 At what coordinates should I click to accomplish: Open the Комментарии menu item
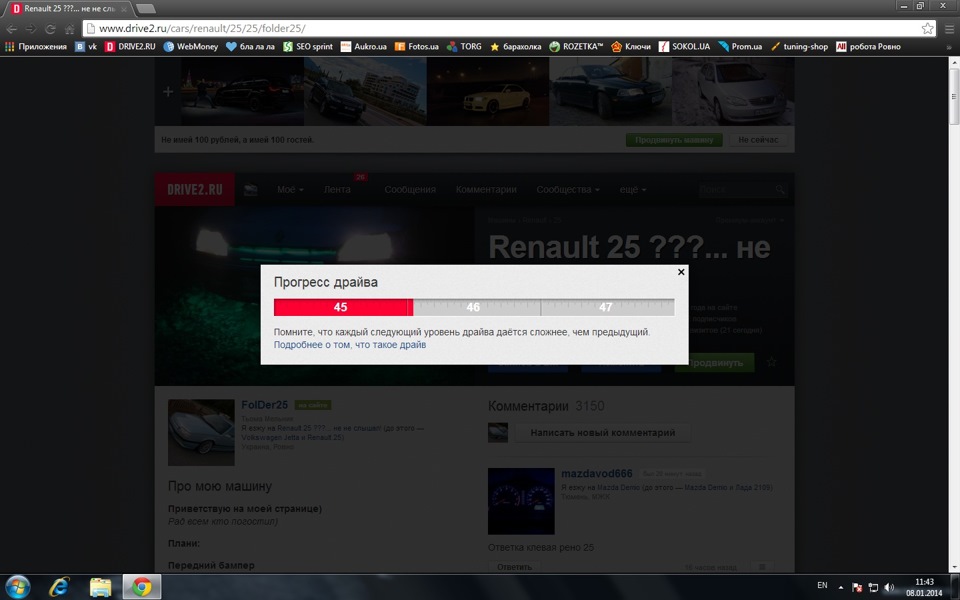[x=486, y=190]
